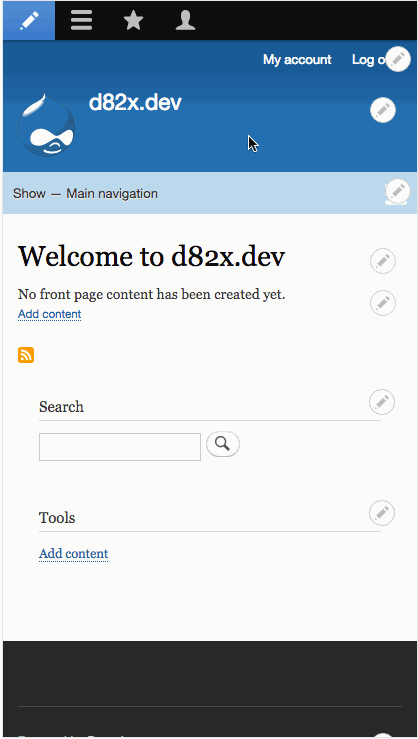
Task: Click contextual pencil beside front page content
Action: pyautogui.click(x=383, y=303)
